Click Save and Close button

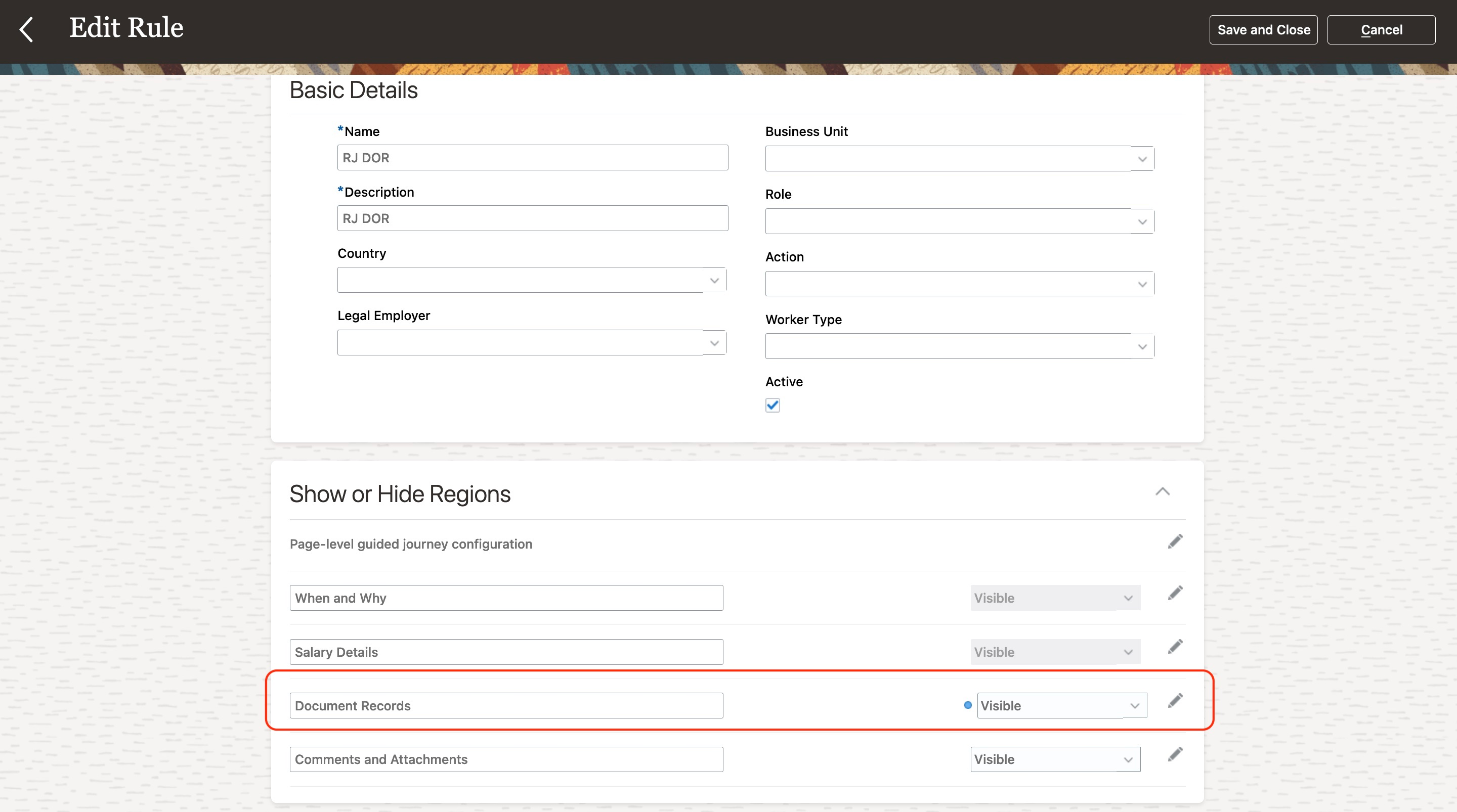[1263, 30]
